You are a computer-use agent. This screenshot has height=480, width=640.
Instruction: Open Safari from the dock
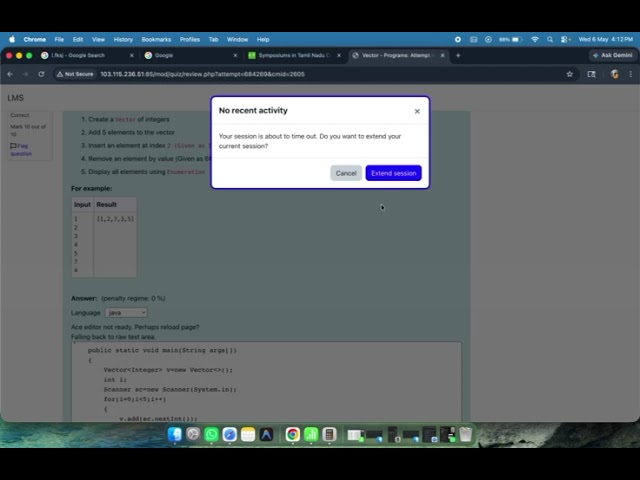pos(230,434)
